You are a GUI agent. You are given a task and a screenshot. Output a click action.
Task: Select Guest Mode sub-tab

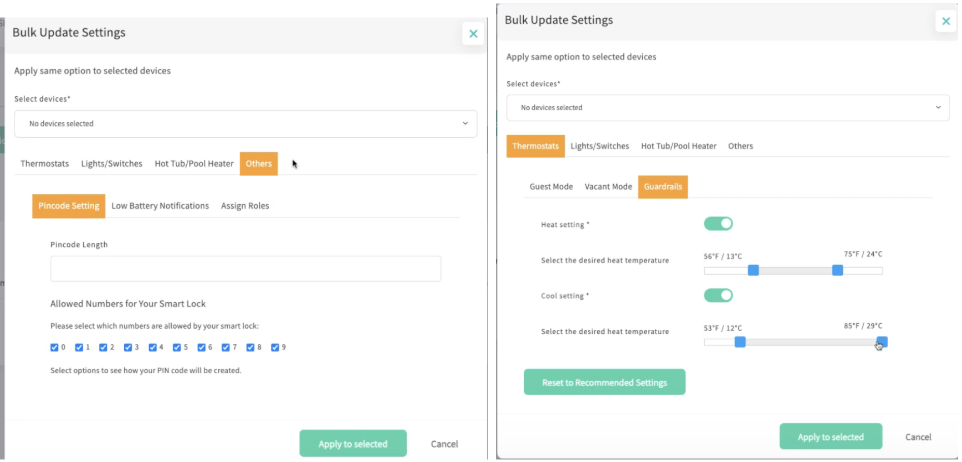click(551, 187)
